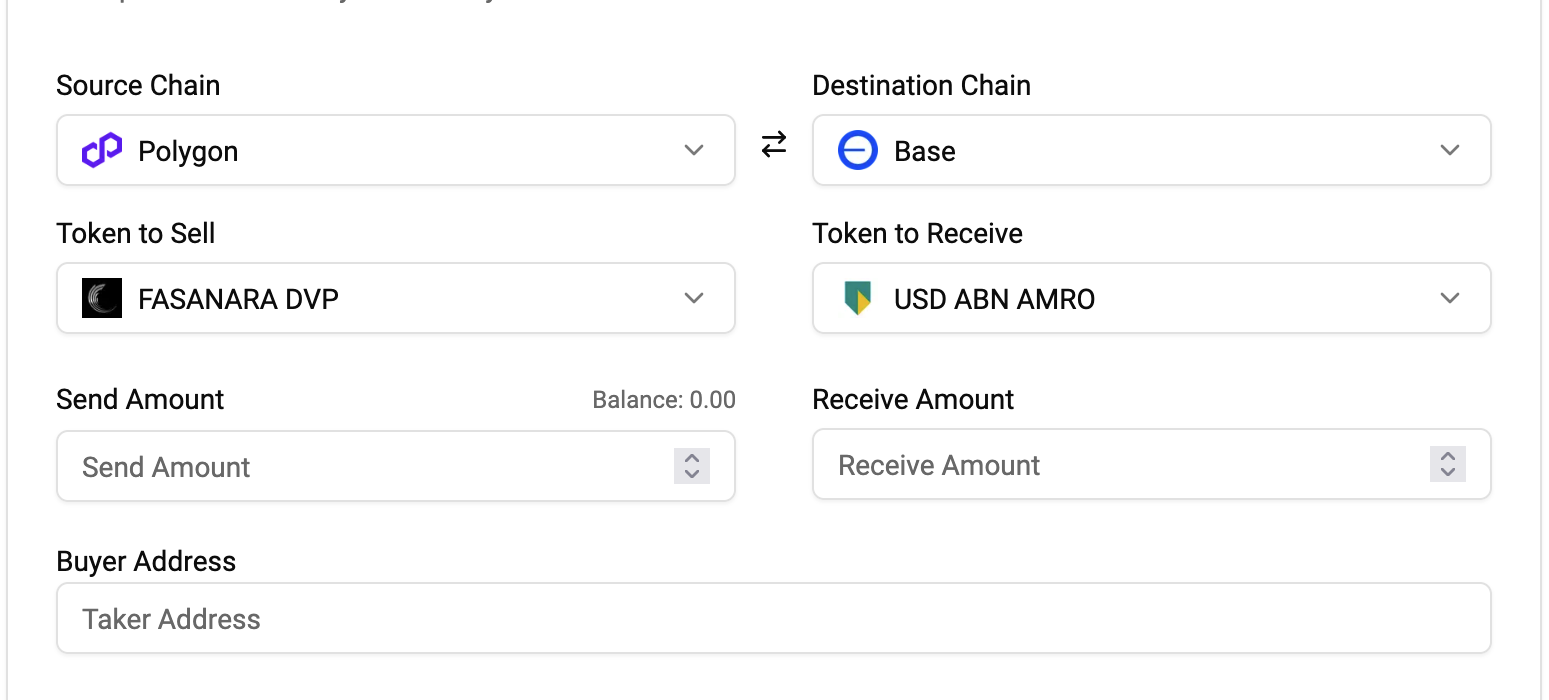Open the Destination Chain dropdown

(x=1152, y=150)
